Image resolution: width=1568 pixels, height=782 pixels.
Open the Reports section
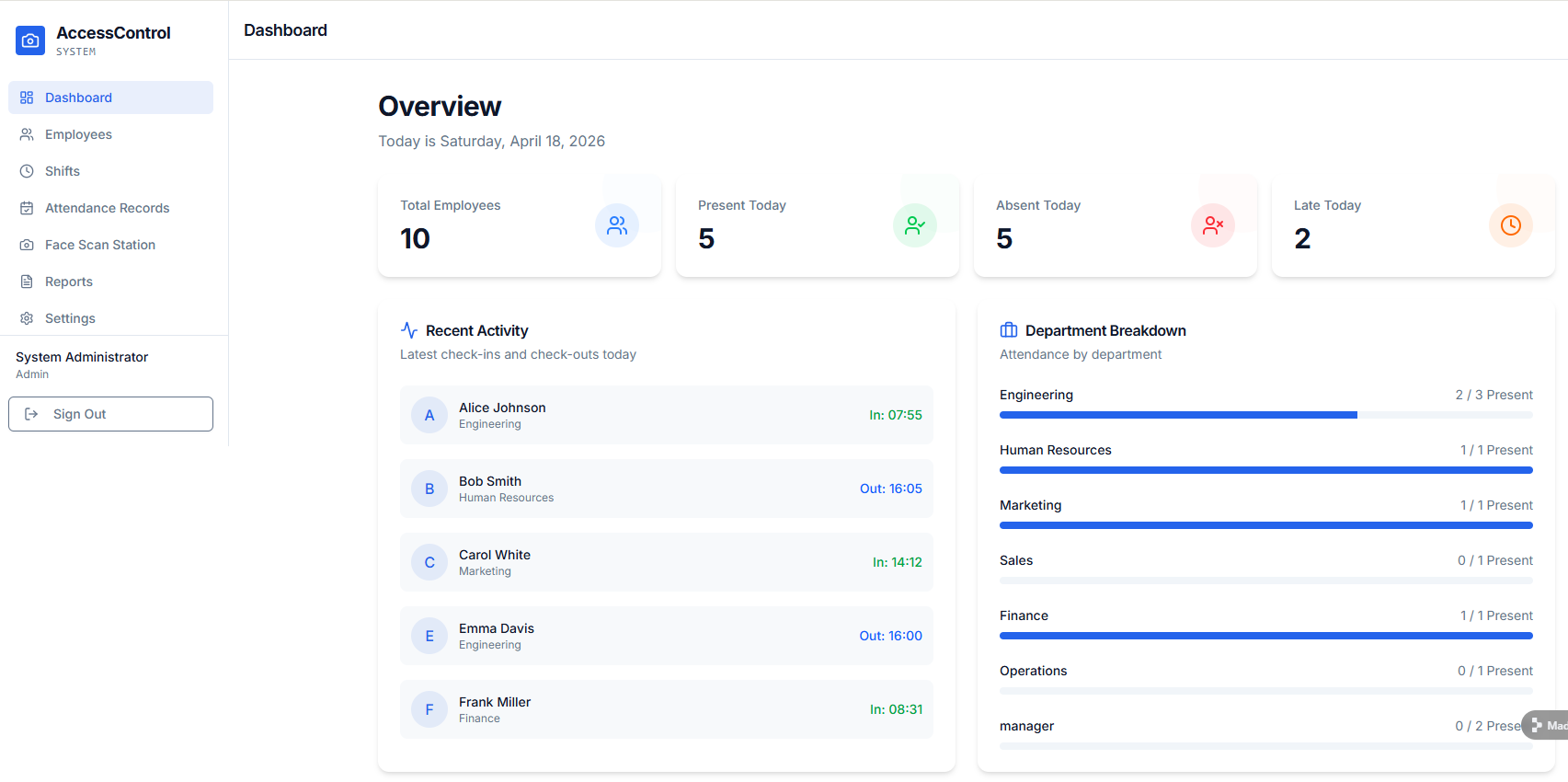69,282
